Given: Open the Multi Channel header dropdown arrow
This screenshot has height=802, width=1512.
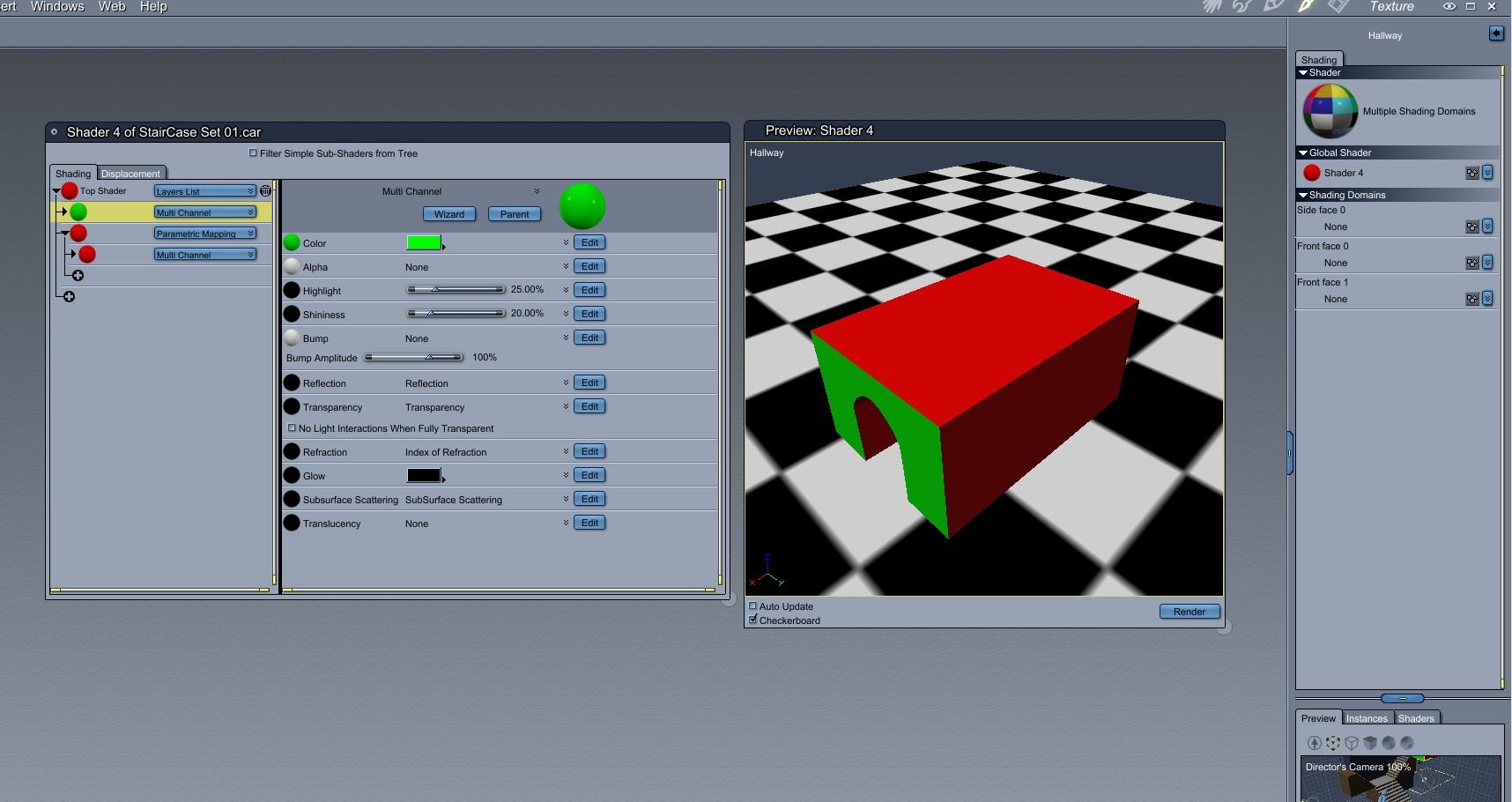Looking at the screenshot, I should click(x=536, y=191).
